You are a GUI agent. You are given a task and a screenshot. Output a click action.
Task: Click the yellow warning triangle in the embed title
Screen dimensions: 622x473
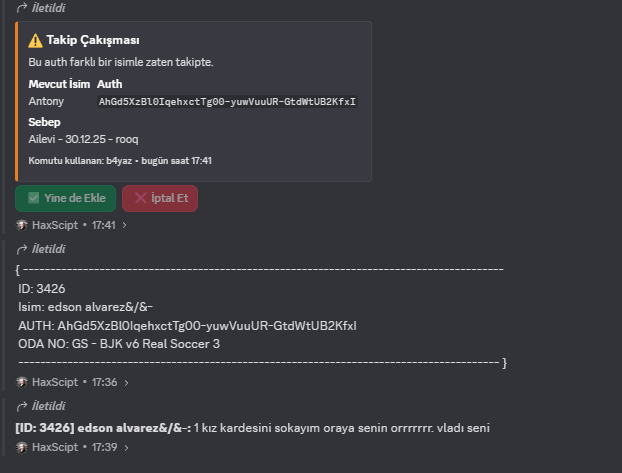[x=35, y=40]
